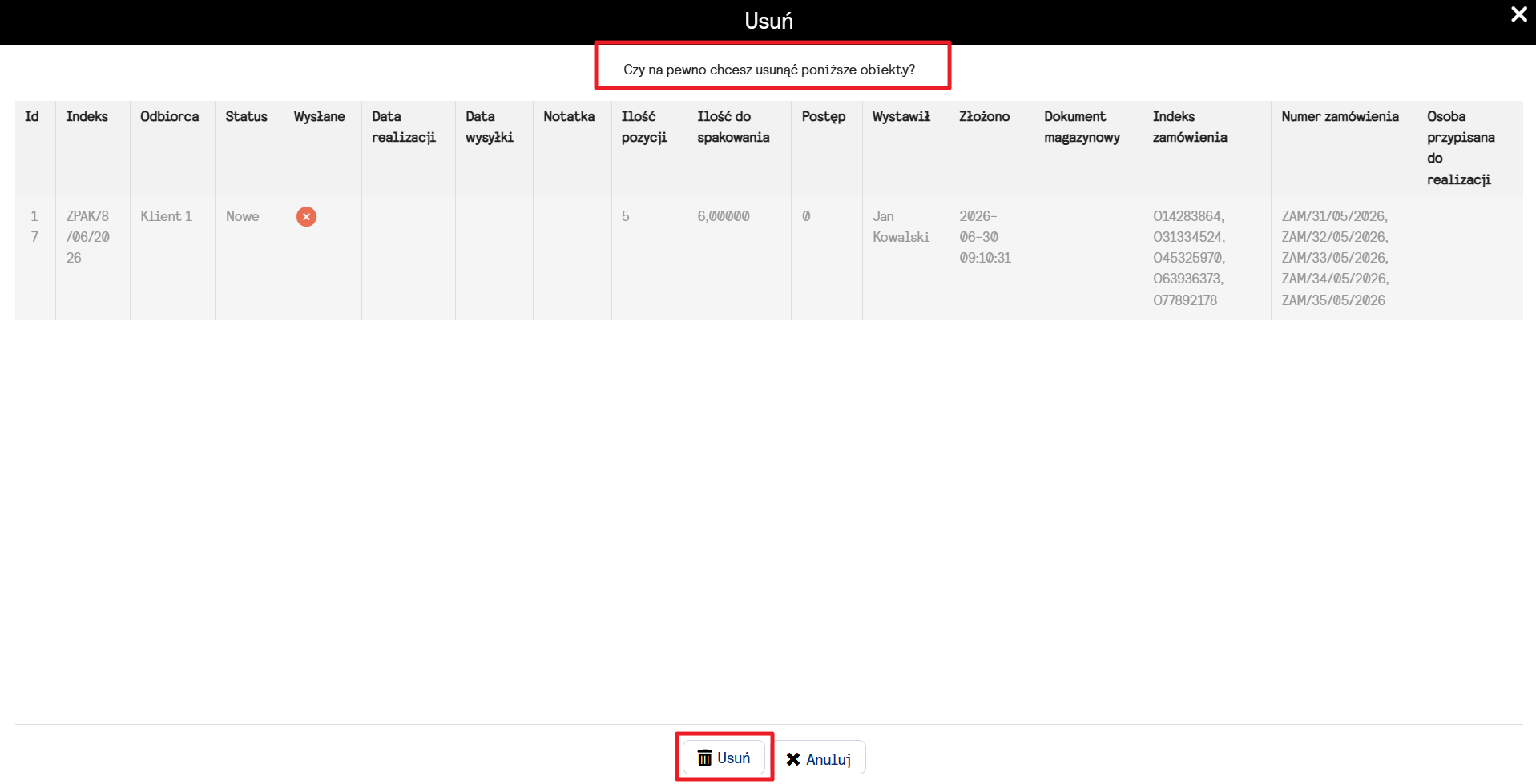Click order number ZAM/35/05/2026
This screenshot has height=784, width=1536.
point(1333,300)
